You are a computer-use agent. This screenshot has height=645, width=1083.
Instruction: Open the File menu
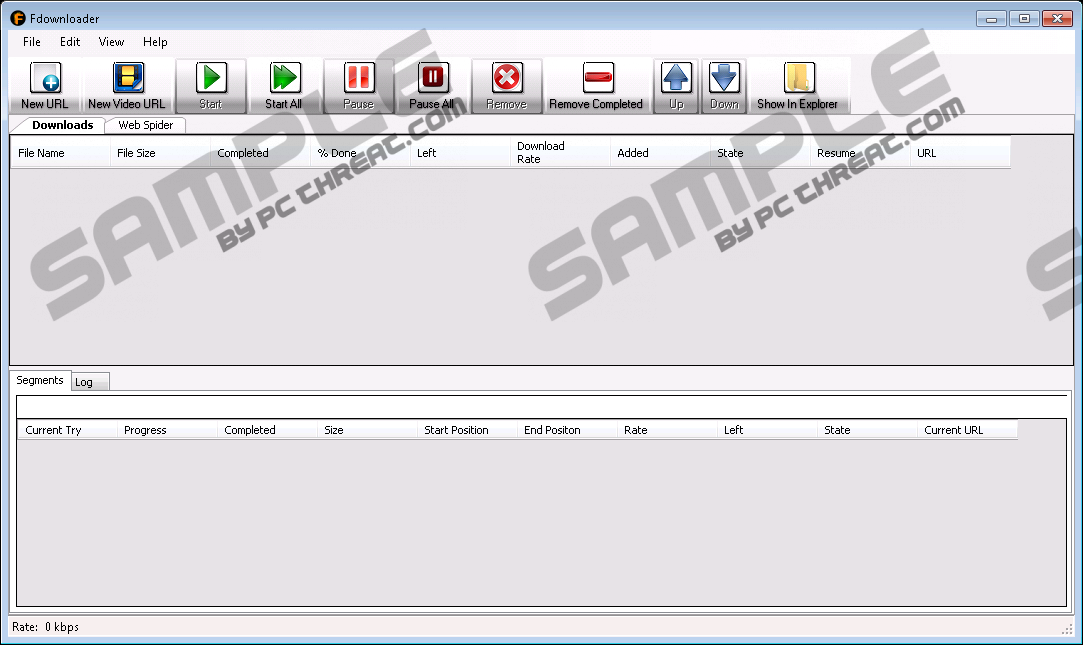(32, 42)
